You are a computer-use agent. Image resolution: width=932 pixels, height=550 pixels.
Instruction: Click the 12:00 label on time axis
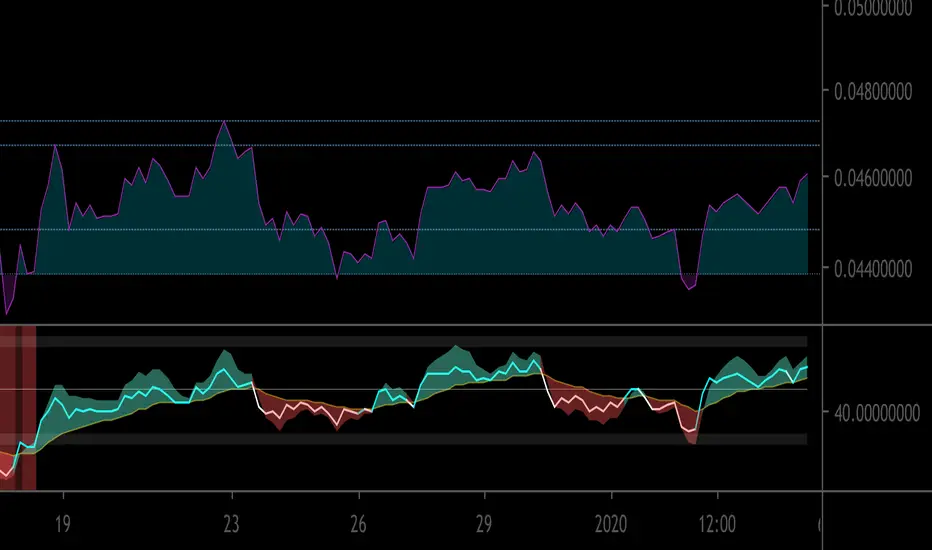(717, 524)
